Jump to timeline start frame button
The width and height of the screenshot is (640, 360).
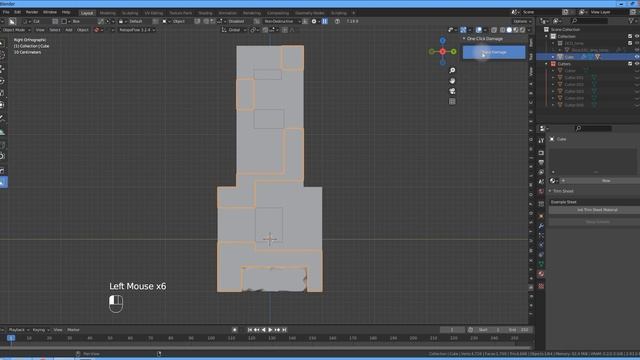point(250,330)
